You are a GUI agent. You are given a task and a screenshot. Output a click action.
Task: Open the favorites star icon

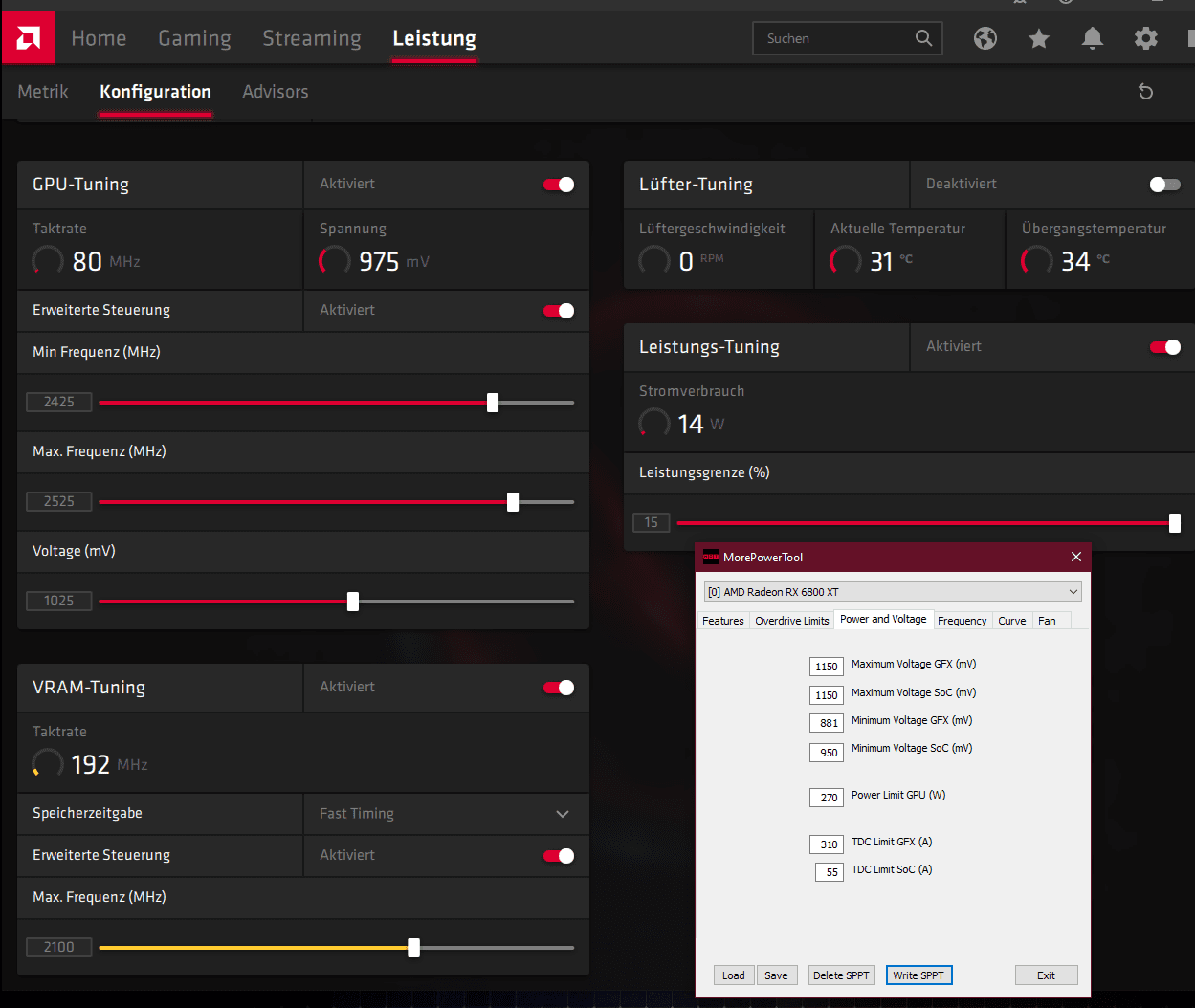tap(1039, 38)
